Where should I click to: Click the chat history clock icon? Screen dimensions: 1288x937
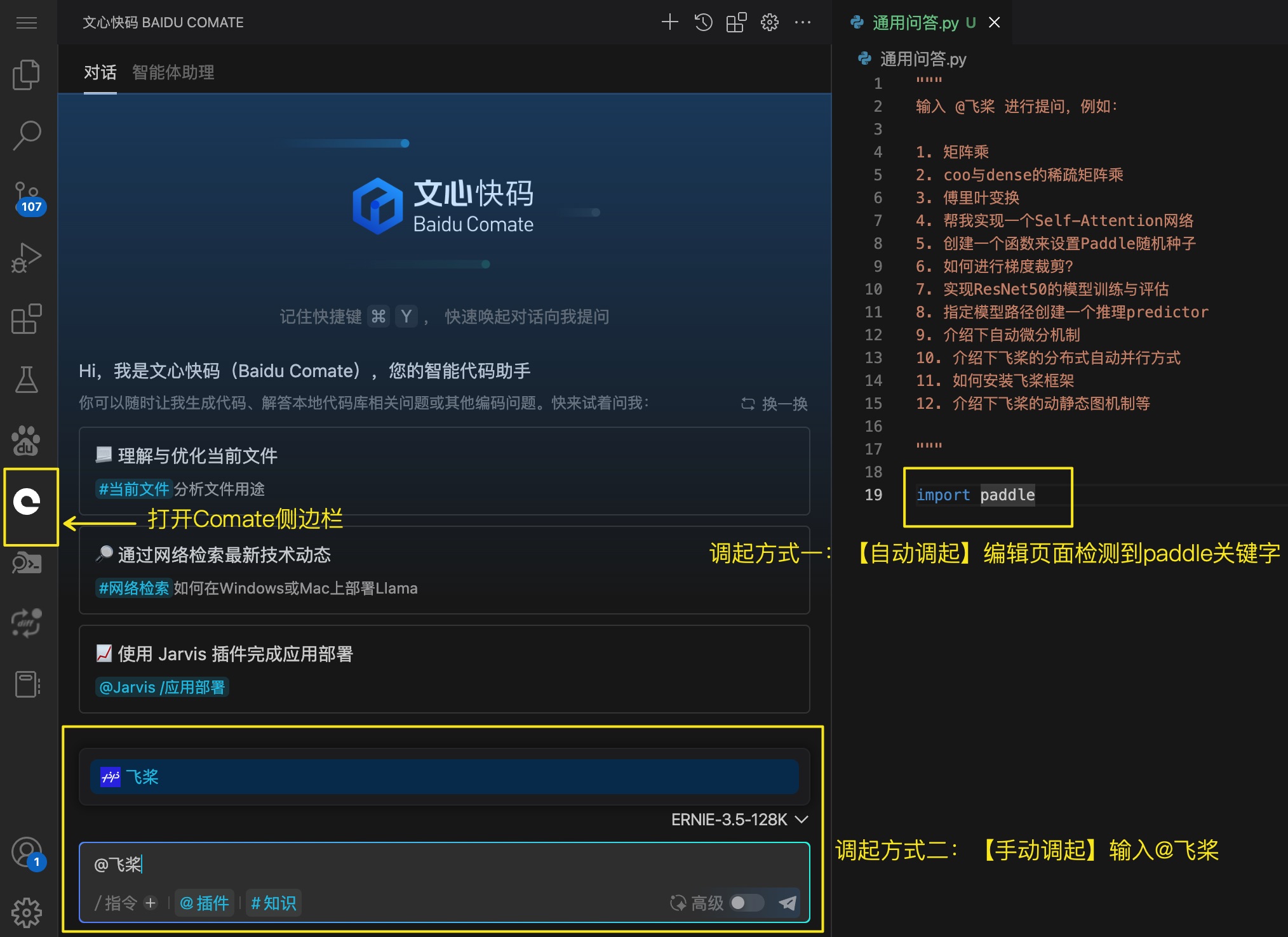tap(703, 23)
